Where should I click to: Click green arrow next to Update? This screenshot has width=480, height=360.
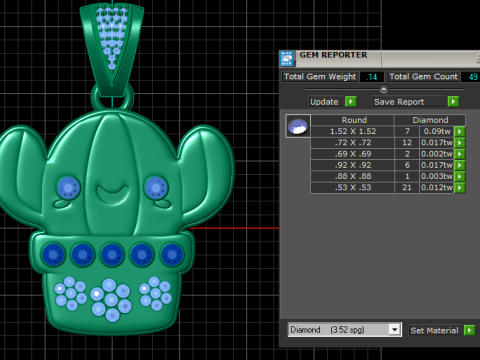[x=351, y=101]
